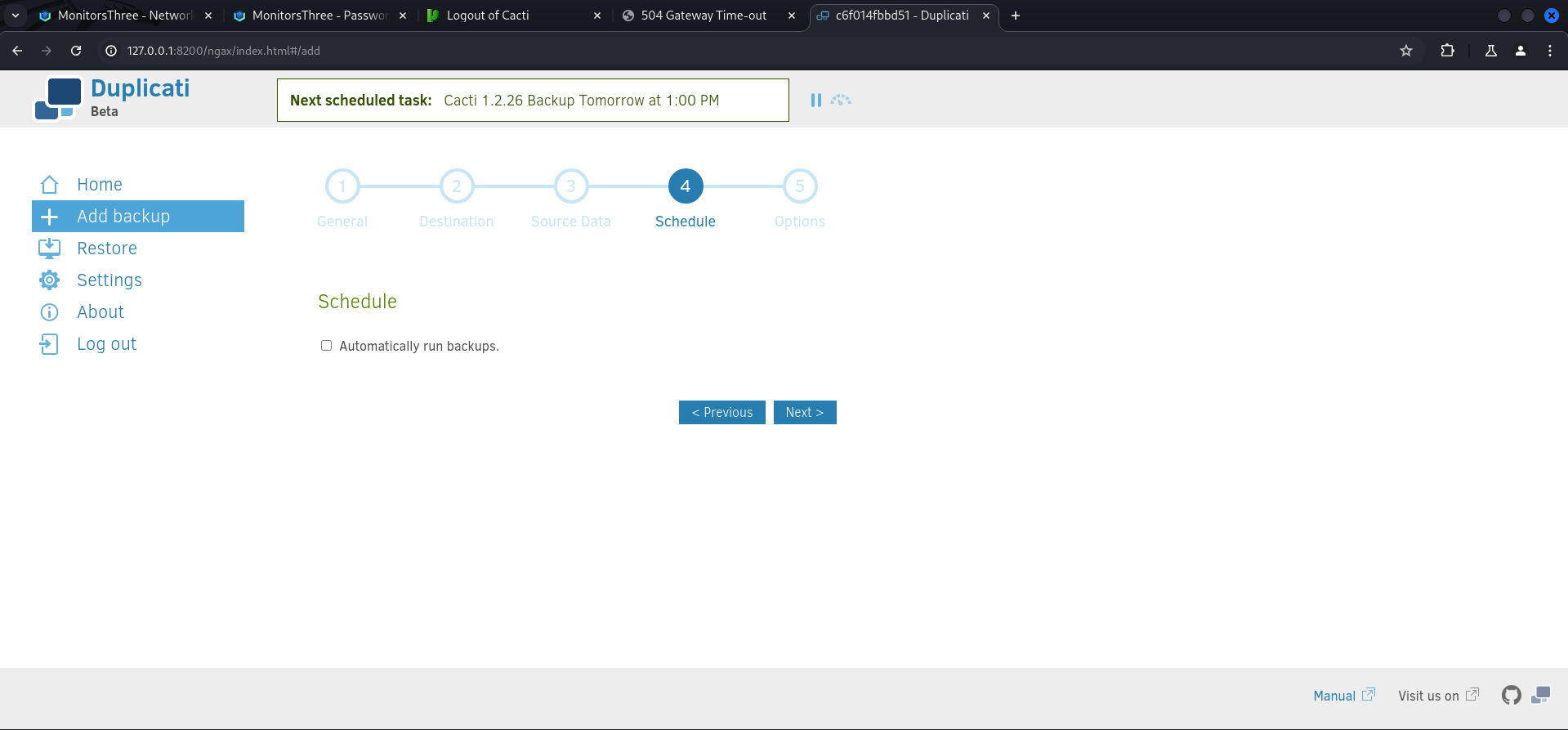Click the throttle speed gauge icon
Image resolution: width=1568 pixels, height=730 pixels.
tap(841, 100)
